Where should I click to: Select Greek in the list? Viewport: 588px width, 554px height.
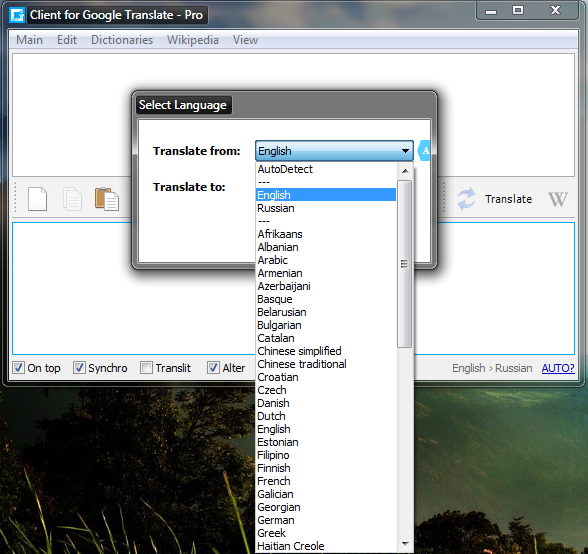[x=326, y=533]
